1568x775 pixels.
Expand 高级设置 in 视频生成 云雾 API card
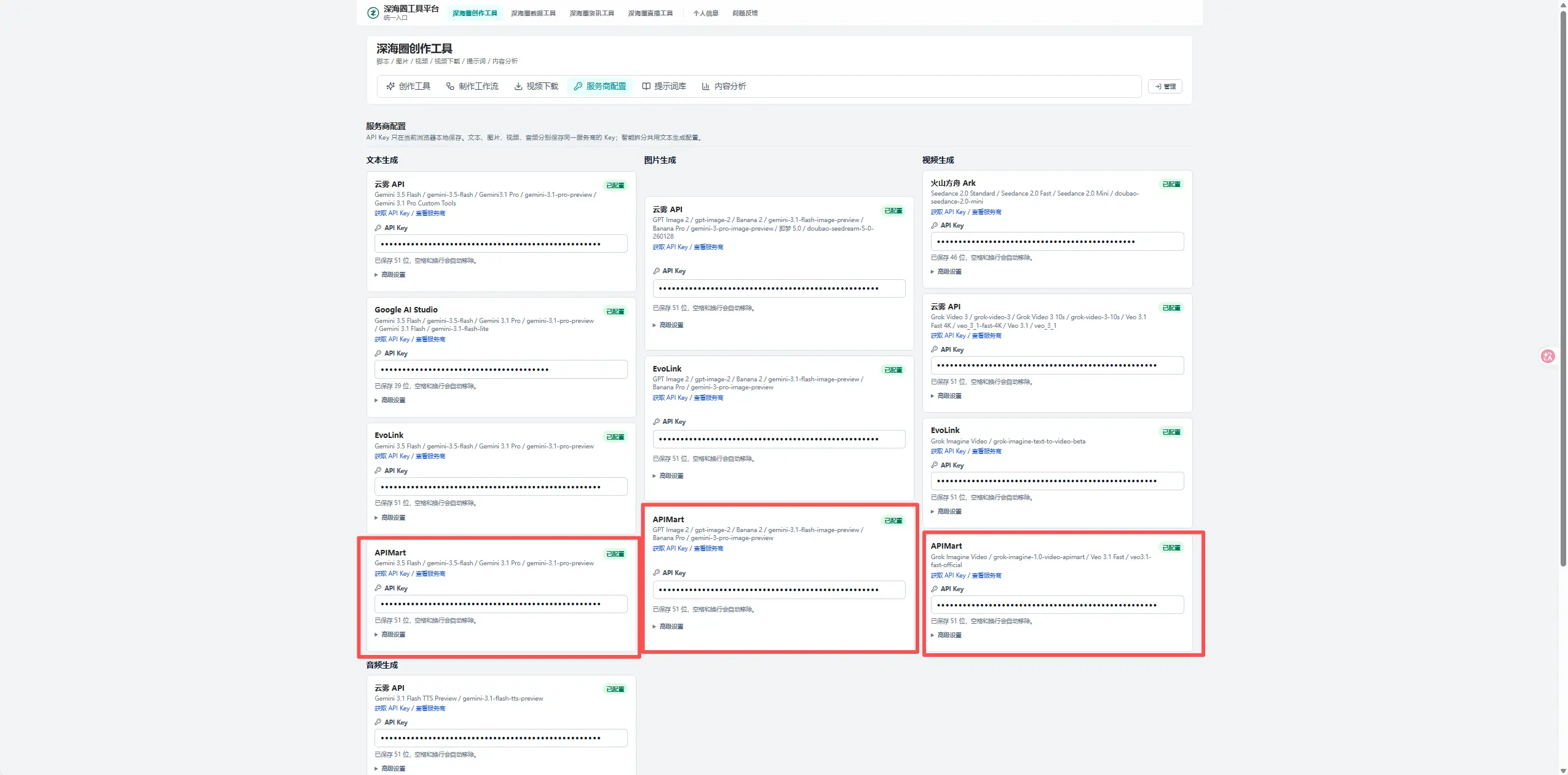pos(946,396)
